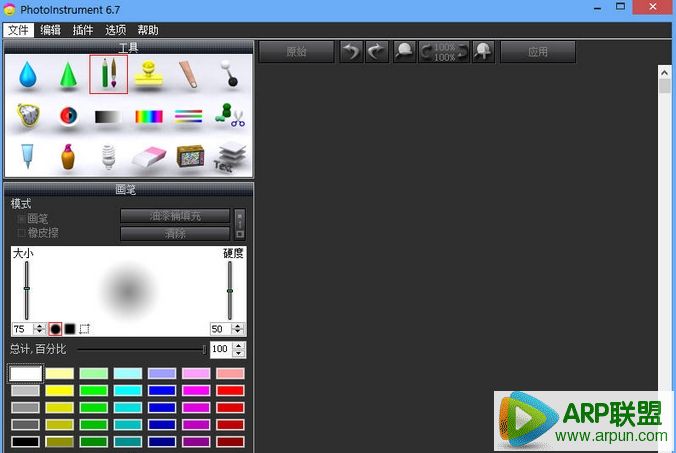Select the yellow stamp clone tool
Screen dimensions: 676x453
[149, 75]
